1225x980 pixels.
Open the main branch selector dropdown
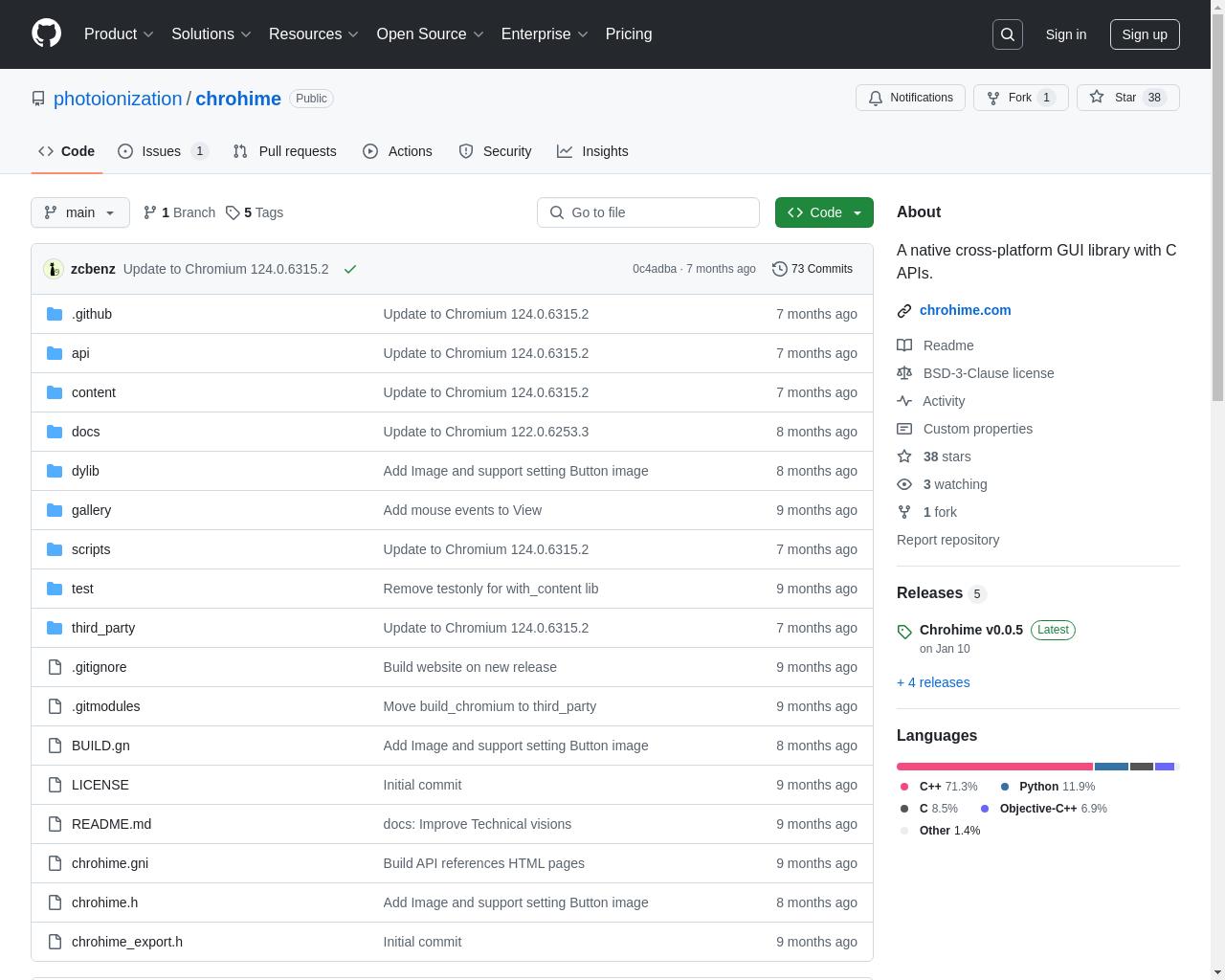[x=80, y=212]
